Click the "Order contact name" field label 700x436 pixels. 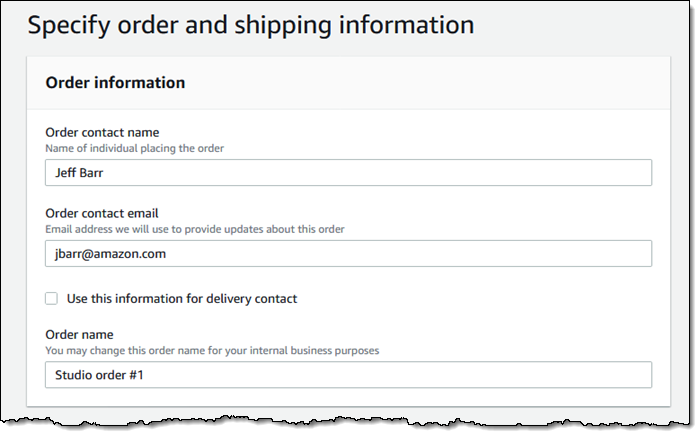pyautogui.click(x=102, y=132)
